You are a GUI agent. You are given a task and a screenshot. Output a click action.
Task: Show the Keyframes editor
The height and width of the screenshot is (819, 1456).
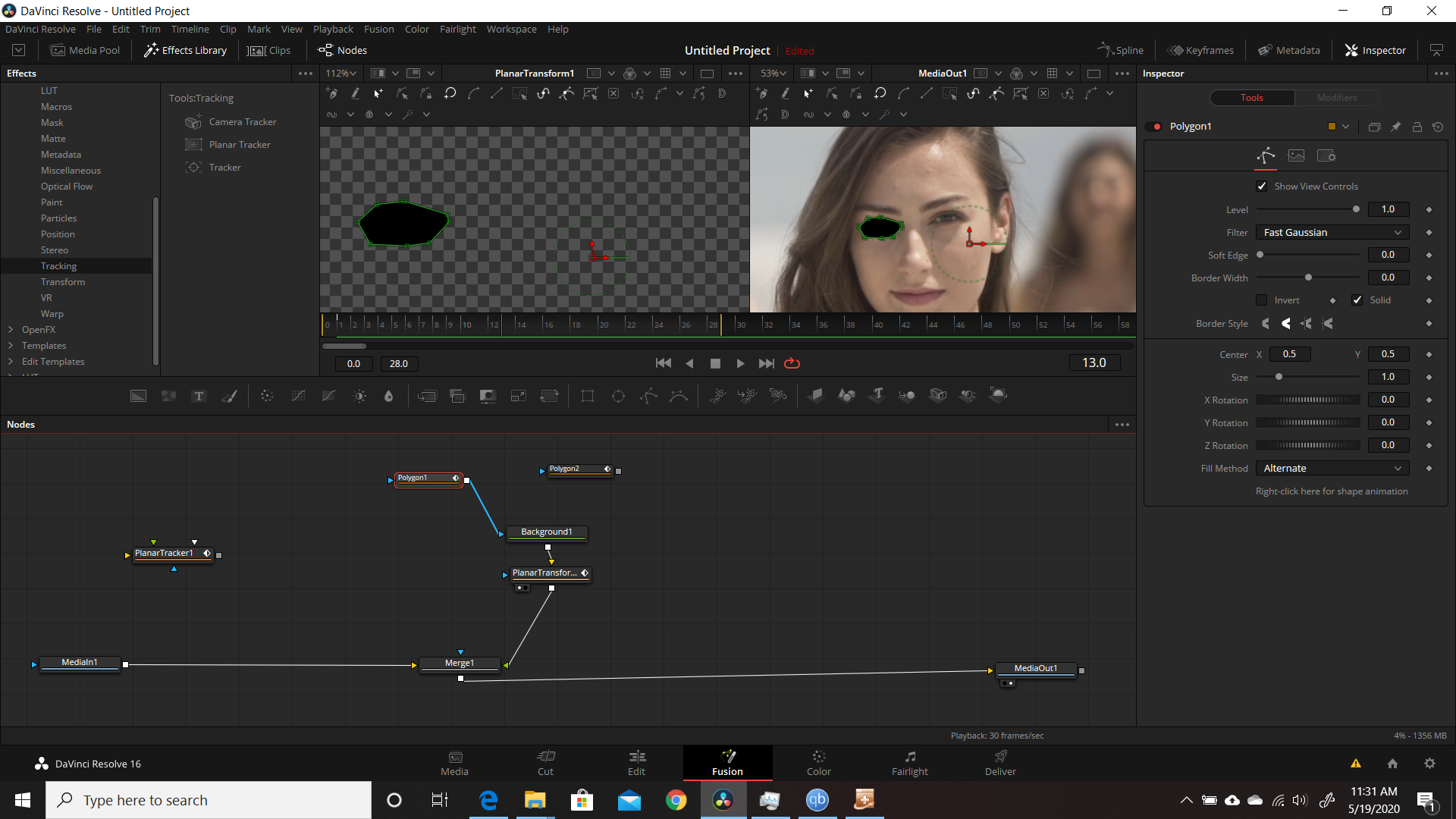[1200, 51]
